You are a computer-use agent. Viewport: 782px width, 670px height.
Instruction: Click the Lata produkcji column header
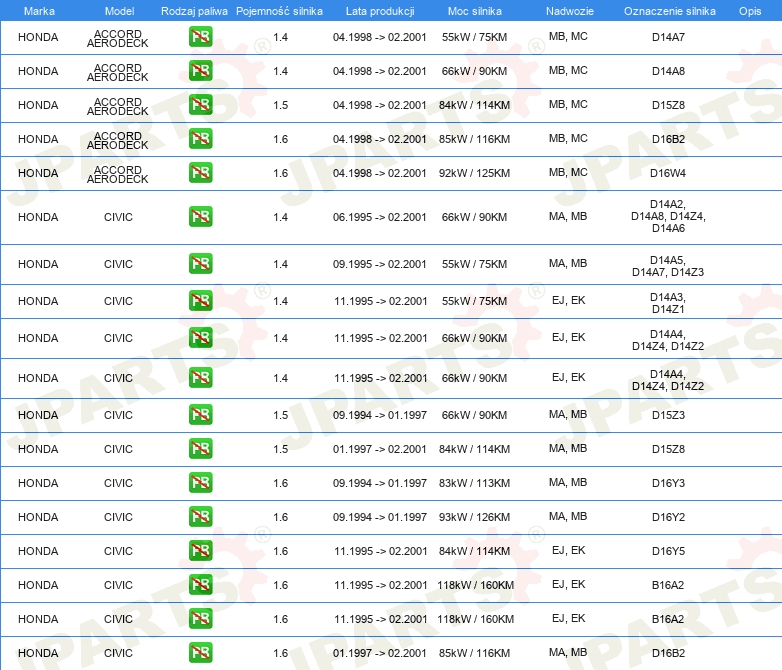click(x=380, y=11)
